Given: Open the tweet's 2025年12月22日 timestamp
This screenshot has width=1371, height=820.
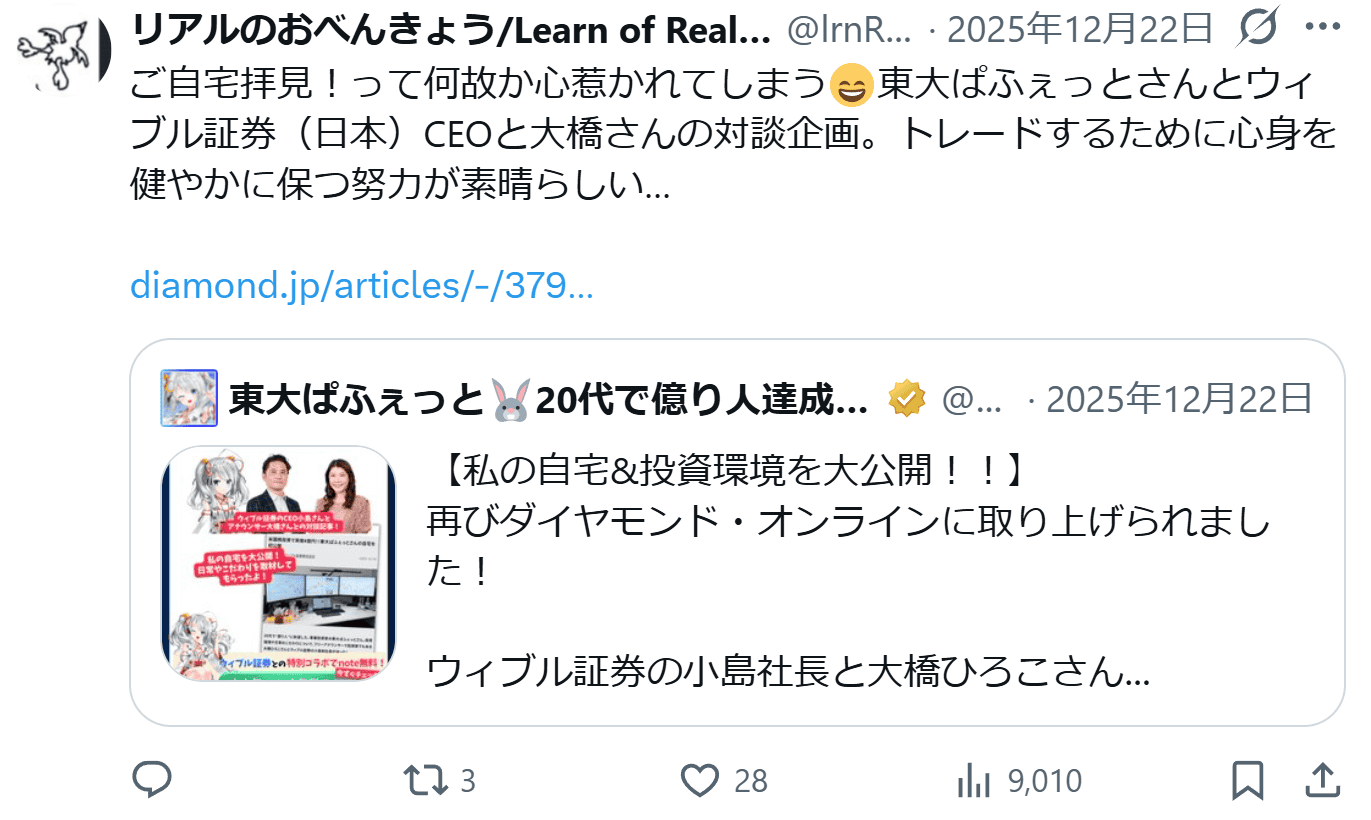Looking at the screenshot, I should click(1080, 32).
